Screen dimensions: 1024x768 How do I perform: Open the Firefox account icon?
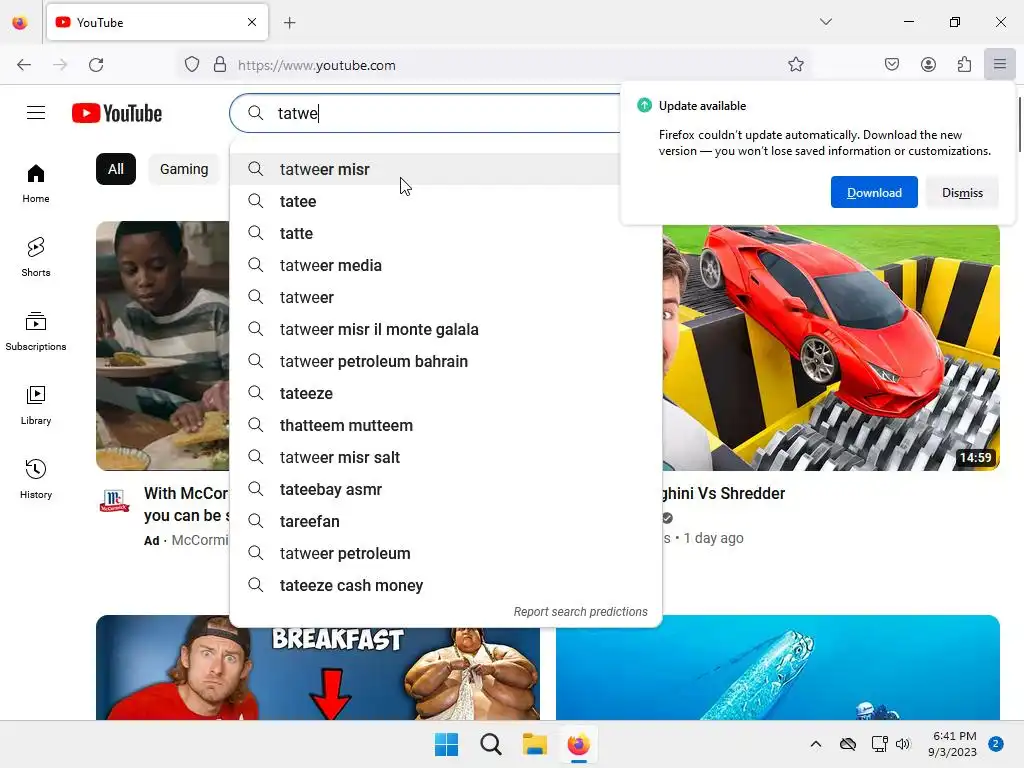(x=928, y=65)
